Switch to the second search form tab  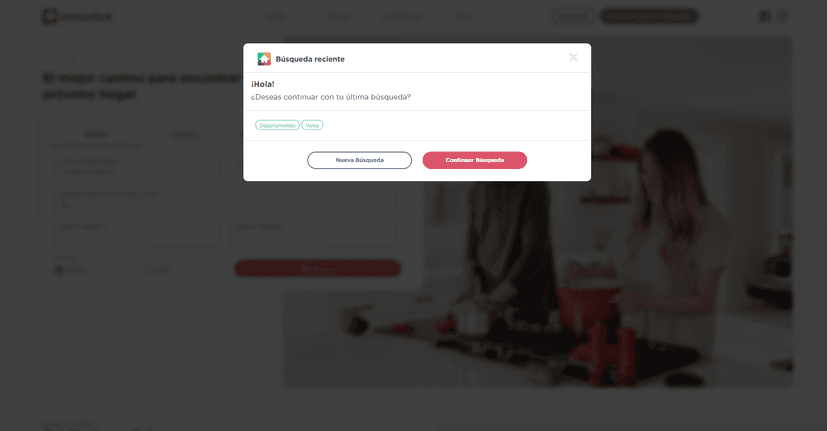[186, 135]
